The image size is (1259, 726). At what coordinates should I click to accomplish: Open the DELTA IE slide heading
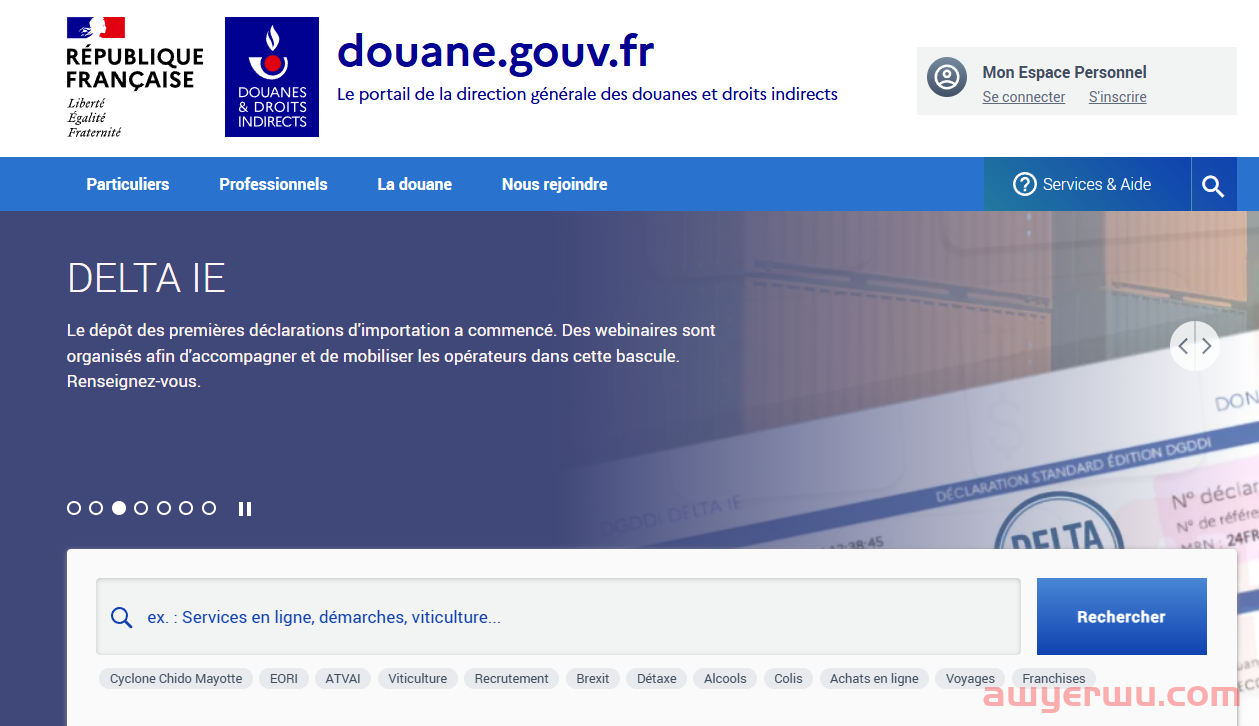pyautogui.click(x=146, y=278)
